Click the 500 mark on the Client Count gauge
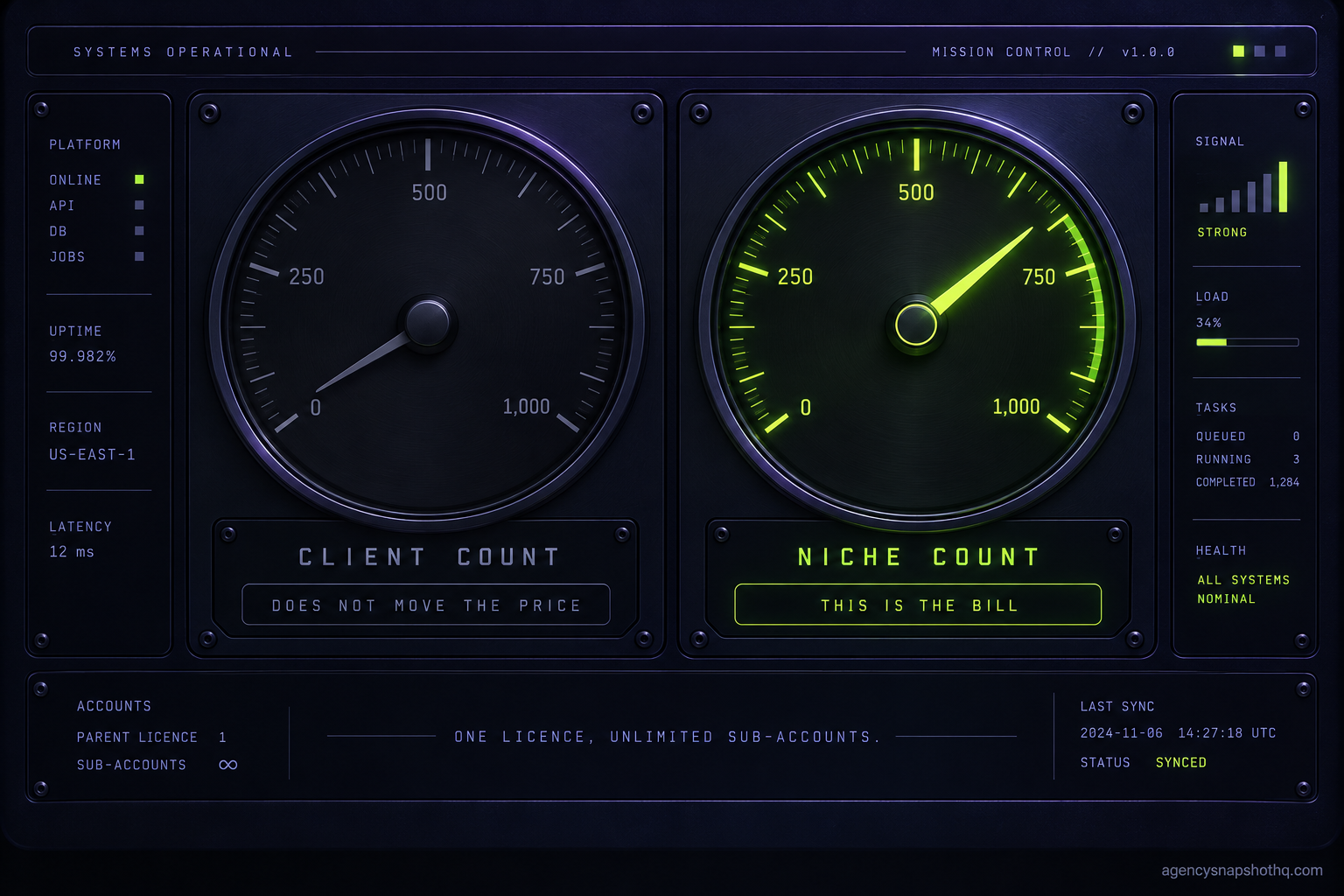Image resolution: width=1344 pixels, height=896 pixels. coord(429,192)
